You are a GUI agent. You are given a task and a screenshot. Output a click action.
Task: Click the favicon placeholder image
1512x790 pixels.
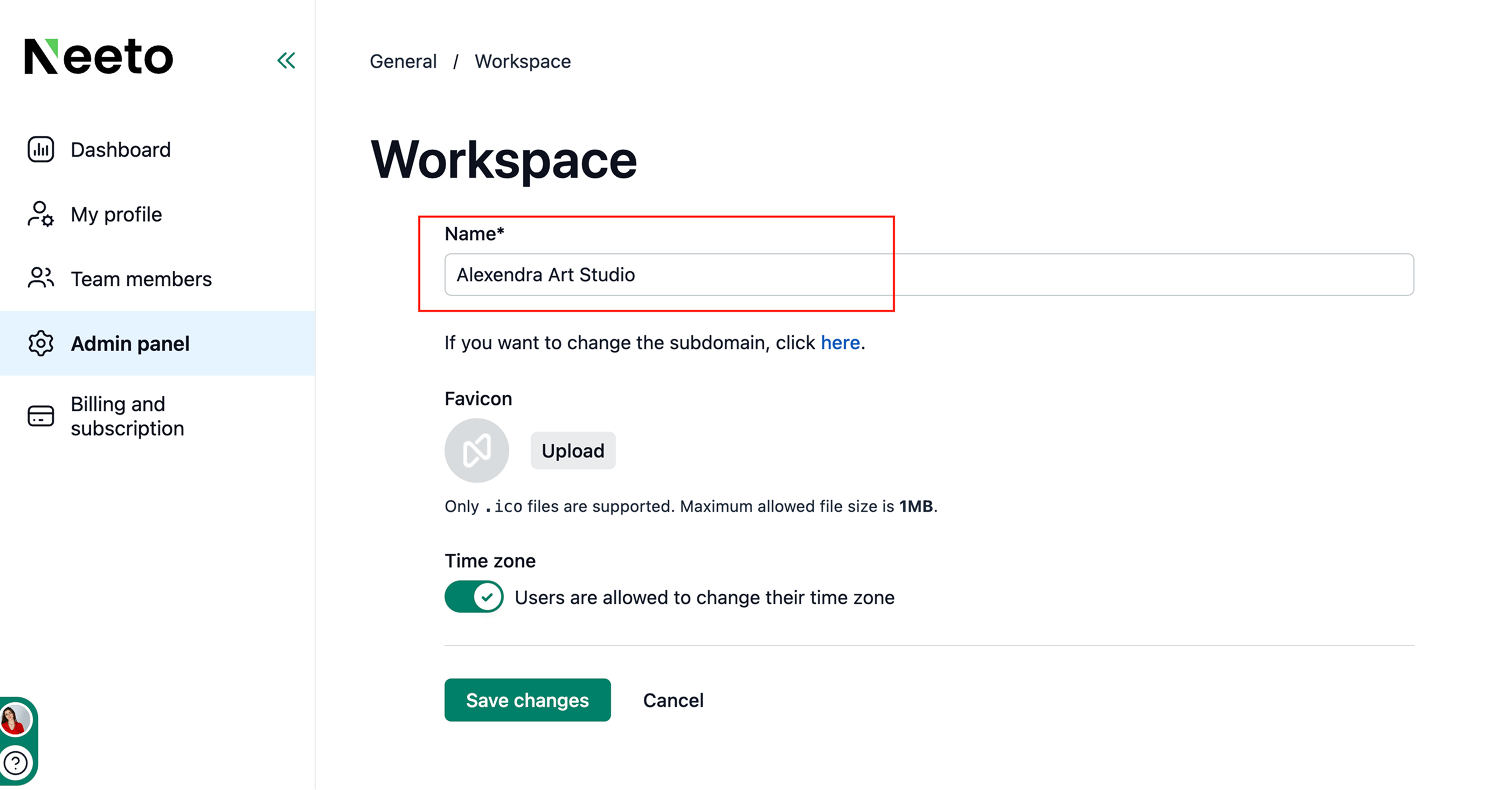pos(476,450)
